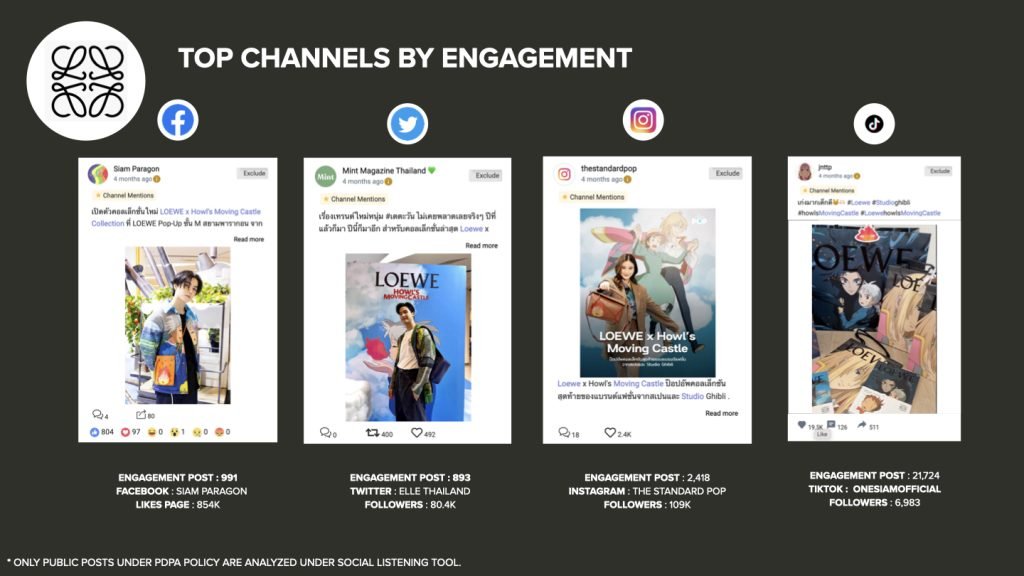The height and width of the screenshot is (576, 1024).
Task: Click Channel Mentions tag on jnttp post
Action: [x=828, y=191]
